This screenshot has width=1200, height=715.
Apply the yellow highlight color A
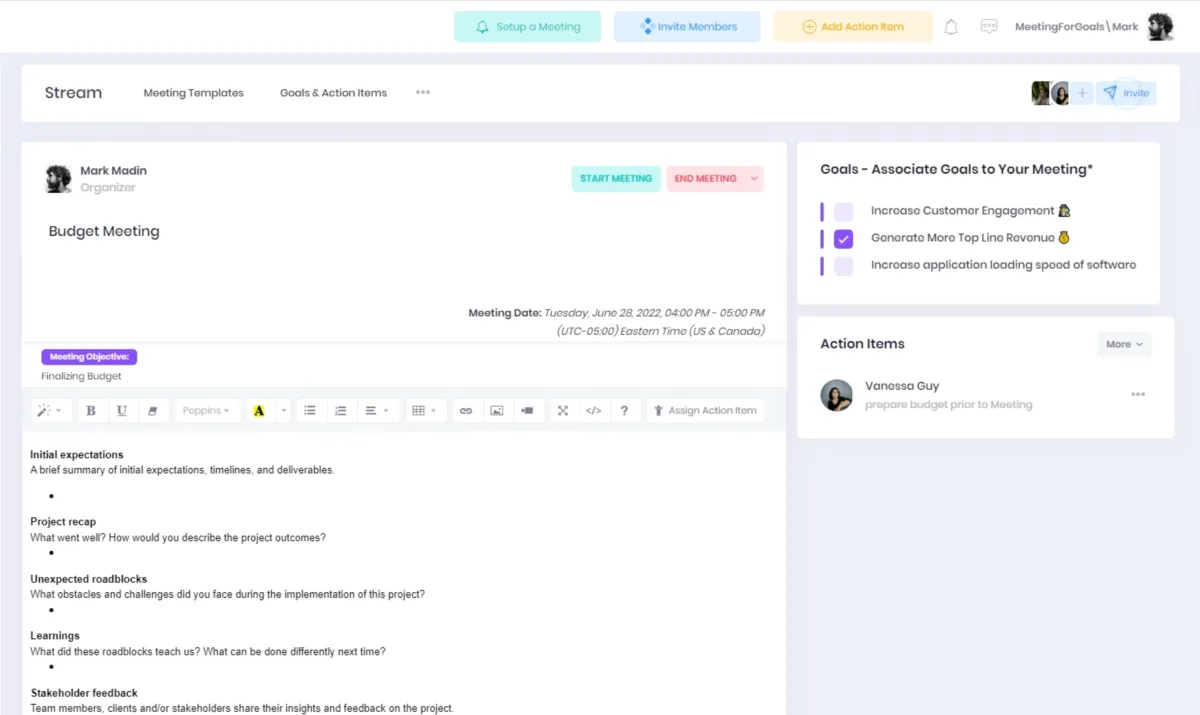point(259,411)
